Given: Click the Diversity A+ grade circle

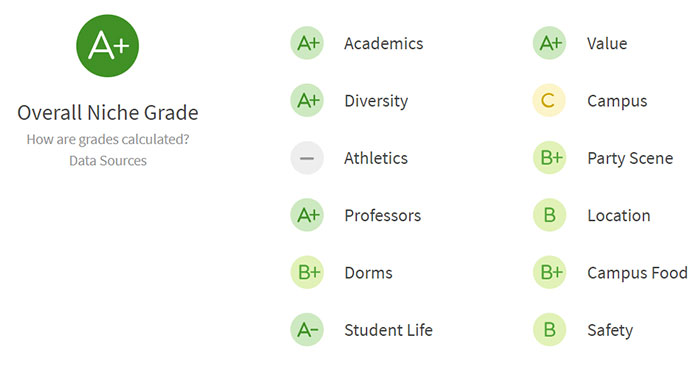Looking at the screenshot, I should 307,100.
